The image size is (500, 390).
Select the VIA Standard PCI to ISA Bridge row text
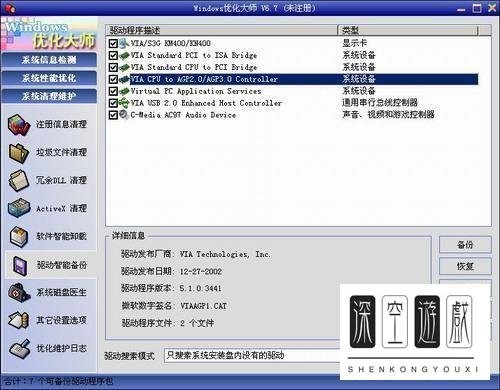pos(194,55)
